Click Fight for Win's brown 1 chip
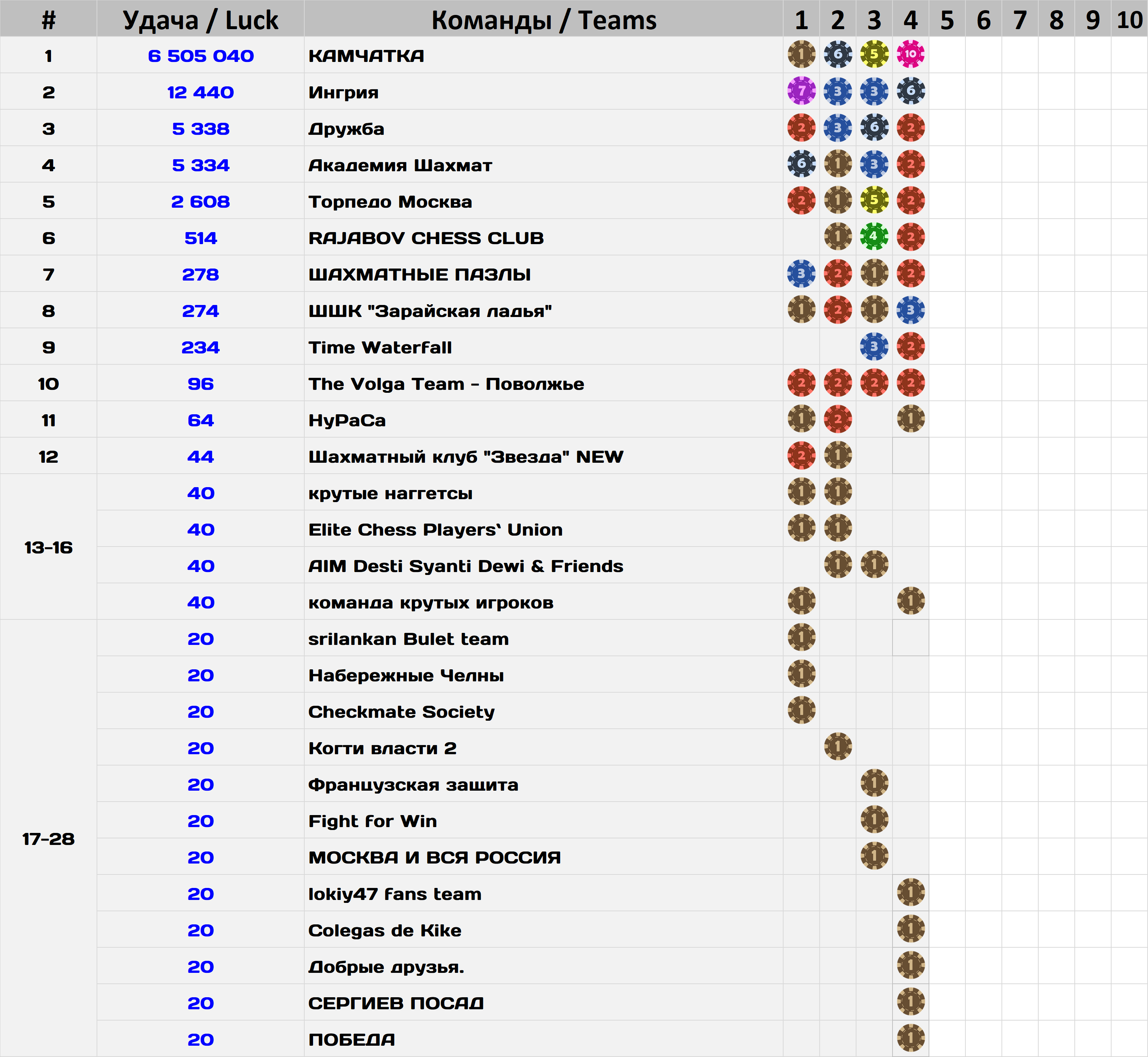Image resolution: width=1148 pixels, height=1057 pixels. 874,820
